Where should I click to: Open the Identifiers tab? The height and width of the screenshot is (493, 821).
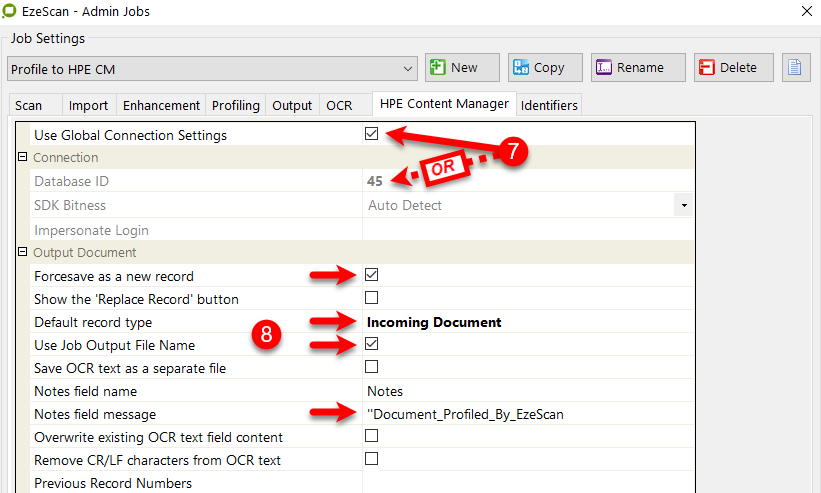pos(549,105)
